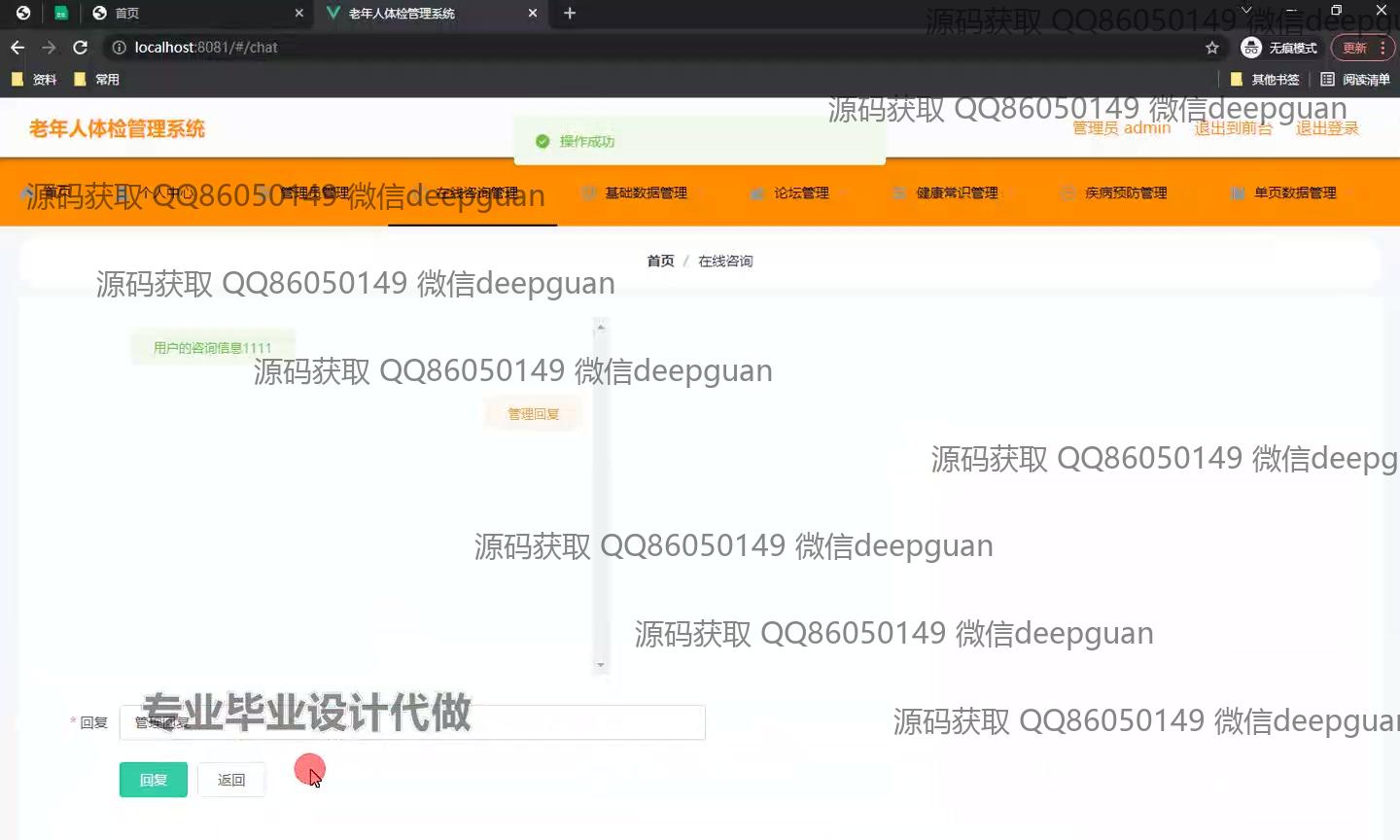Click the green 回复 button
Viewport: 1400px width, 840px height.
point(154,780)
